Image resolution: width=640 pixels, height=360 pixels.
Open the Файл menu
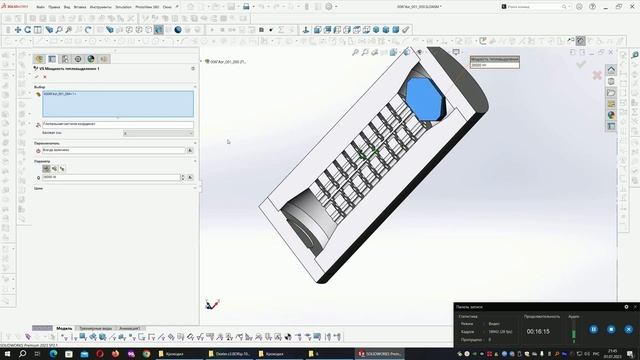40,7
